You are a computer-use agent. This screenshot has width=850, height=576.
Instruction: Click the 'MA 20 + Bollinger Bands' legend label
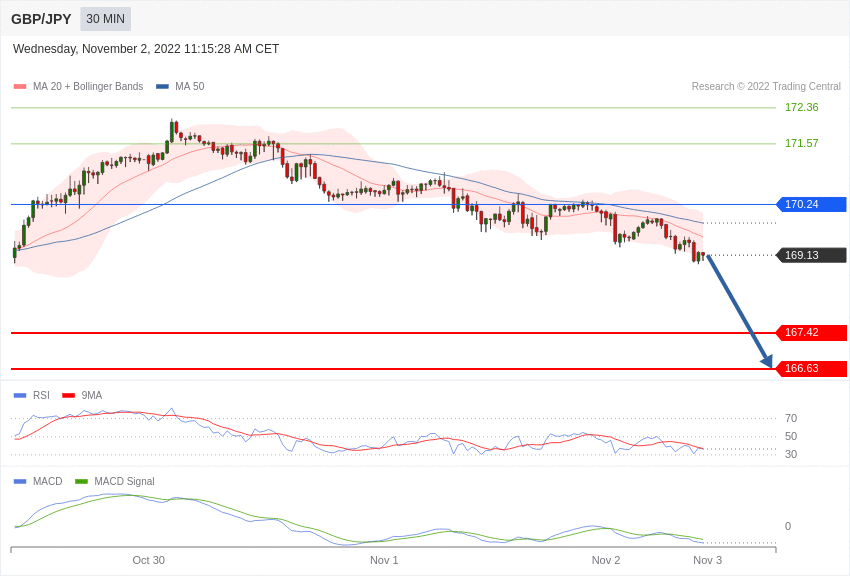[88, 86]
